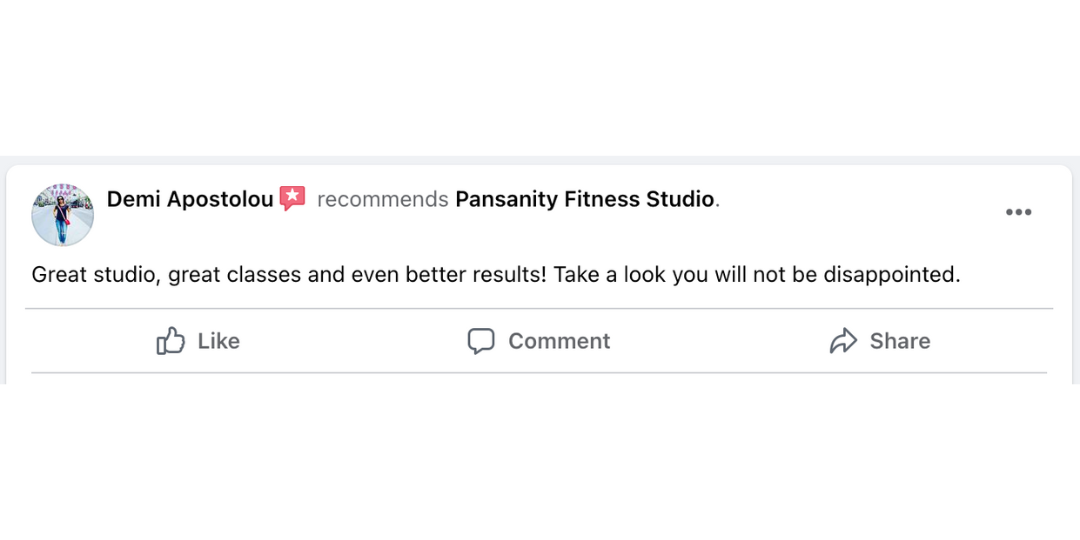Click the red recommendation star badge
This screenshot has width=1080, height=540.
pyautogui.click(x=292, y=198)
